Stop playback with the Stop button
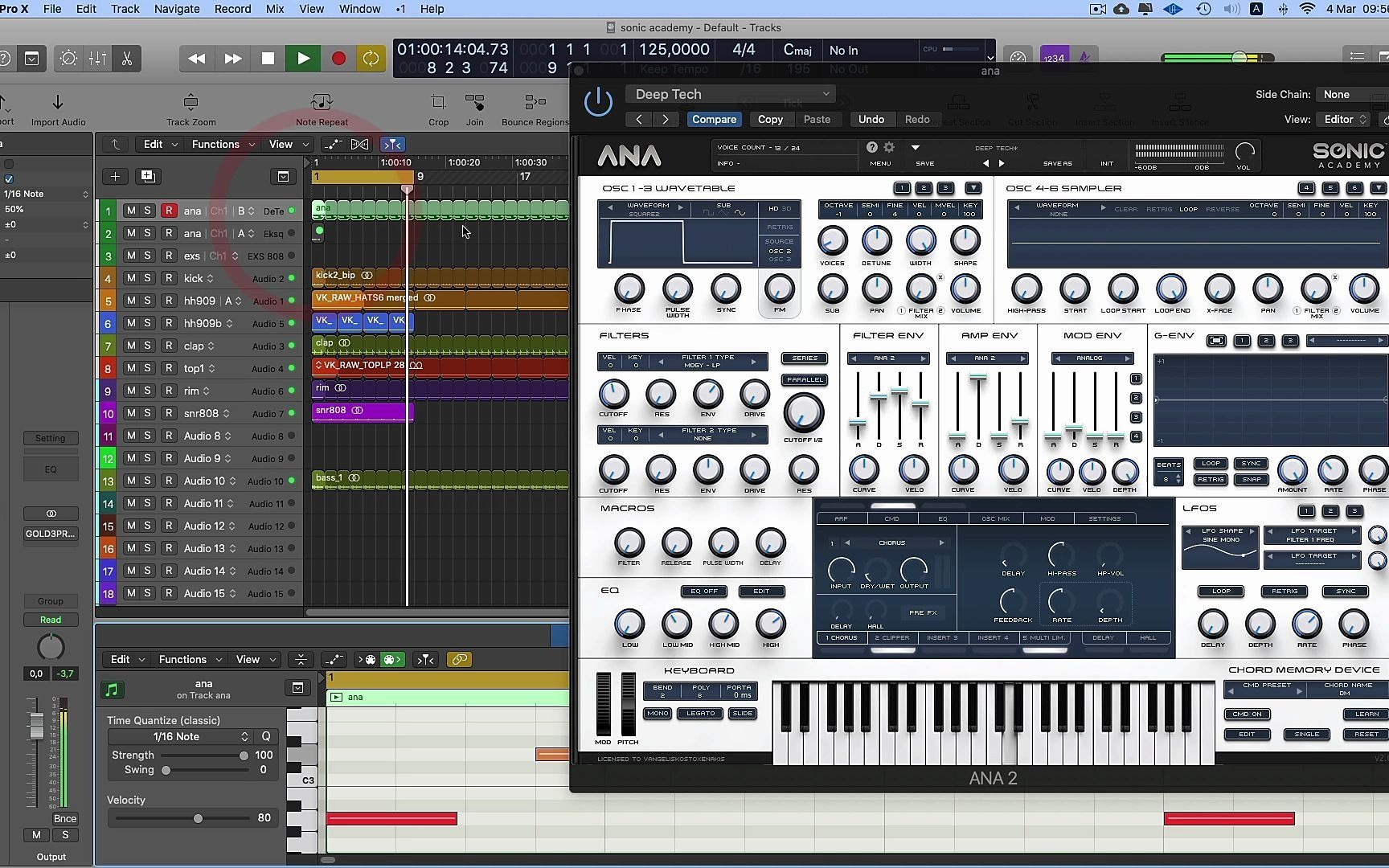Screen dimensions: 1389x868 click(268, 59)
